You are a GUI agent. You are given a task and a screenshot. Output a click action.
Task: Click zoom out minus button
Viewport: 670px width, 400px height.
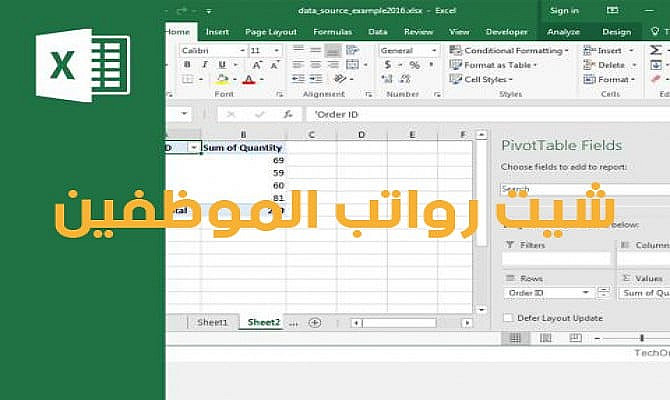597,338
